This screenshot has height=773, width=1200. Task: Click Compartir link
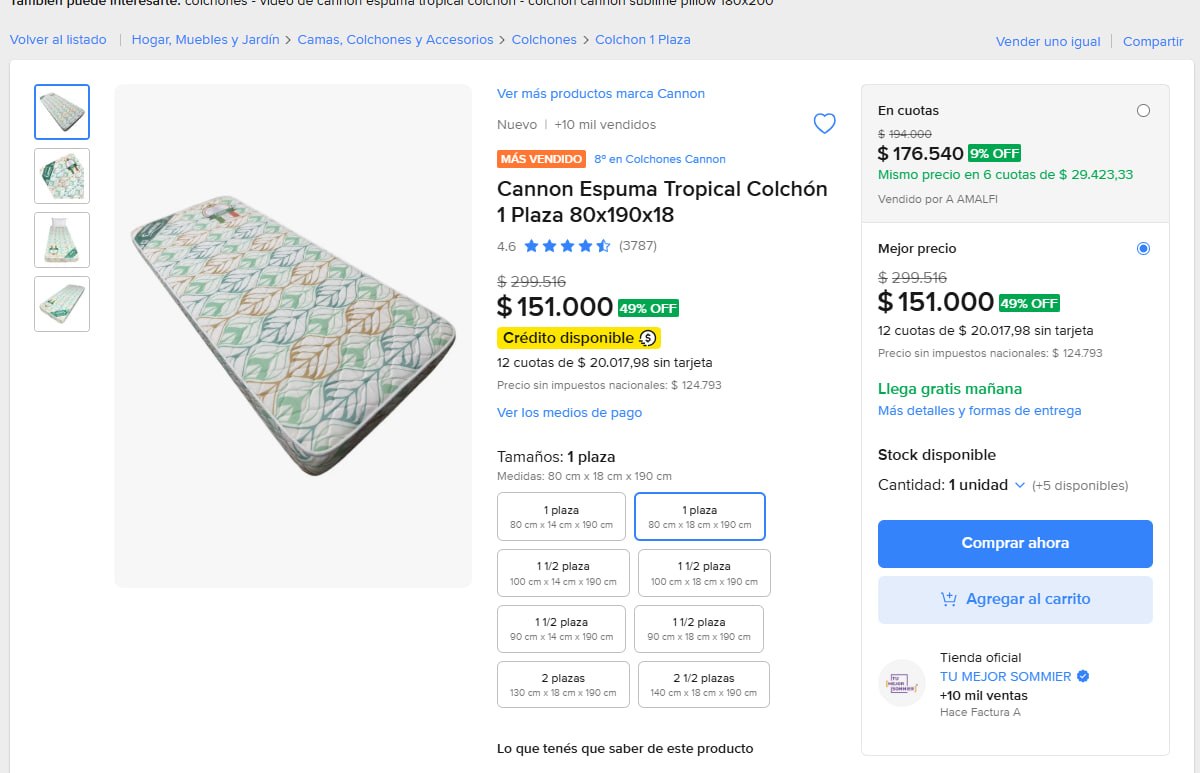coord(1153,42)
